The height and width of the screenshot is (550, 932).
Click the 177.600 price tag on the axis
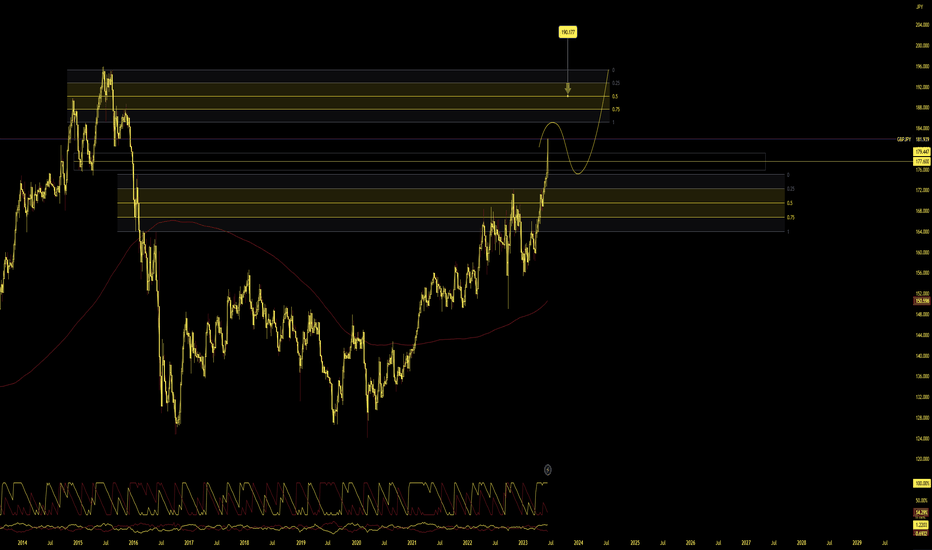click(x=922, y=161)
